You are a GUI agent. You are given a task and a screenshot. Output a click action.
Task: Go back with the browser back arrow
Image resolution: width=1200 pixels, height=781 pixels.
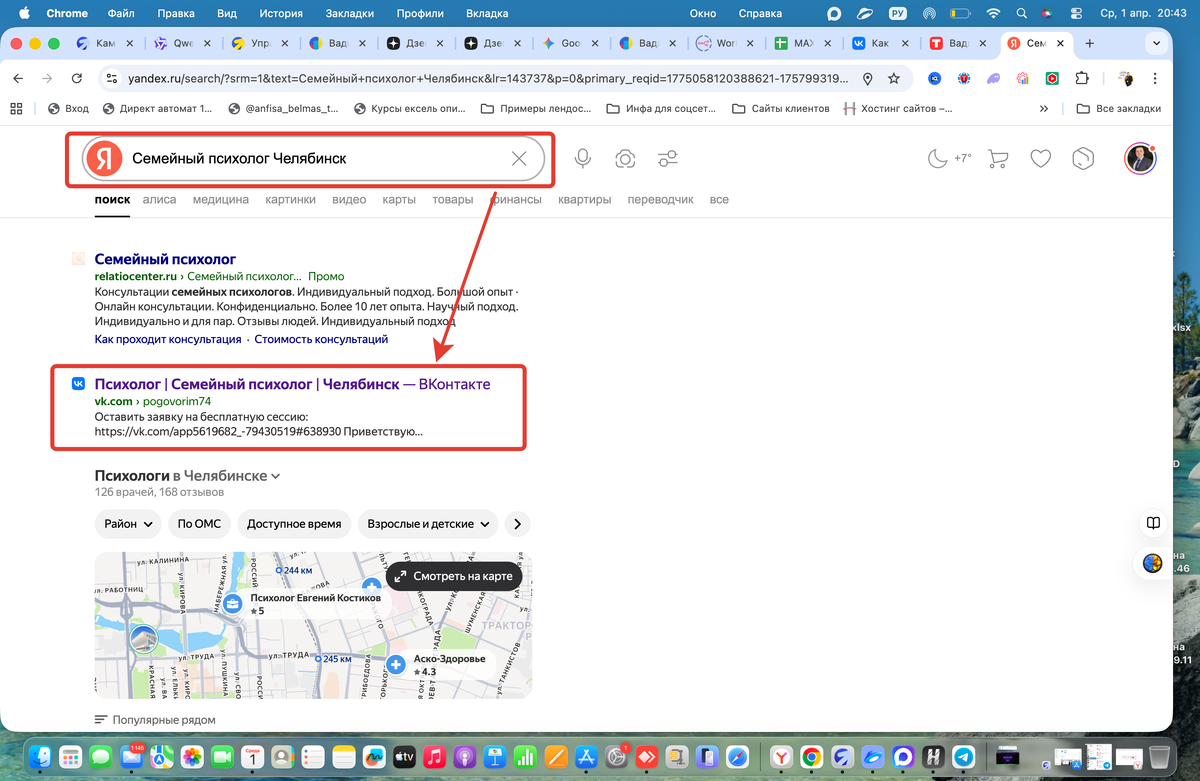coord(18,79)
